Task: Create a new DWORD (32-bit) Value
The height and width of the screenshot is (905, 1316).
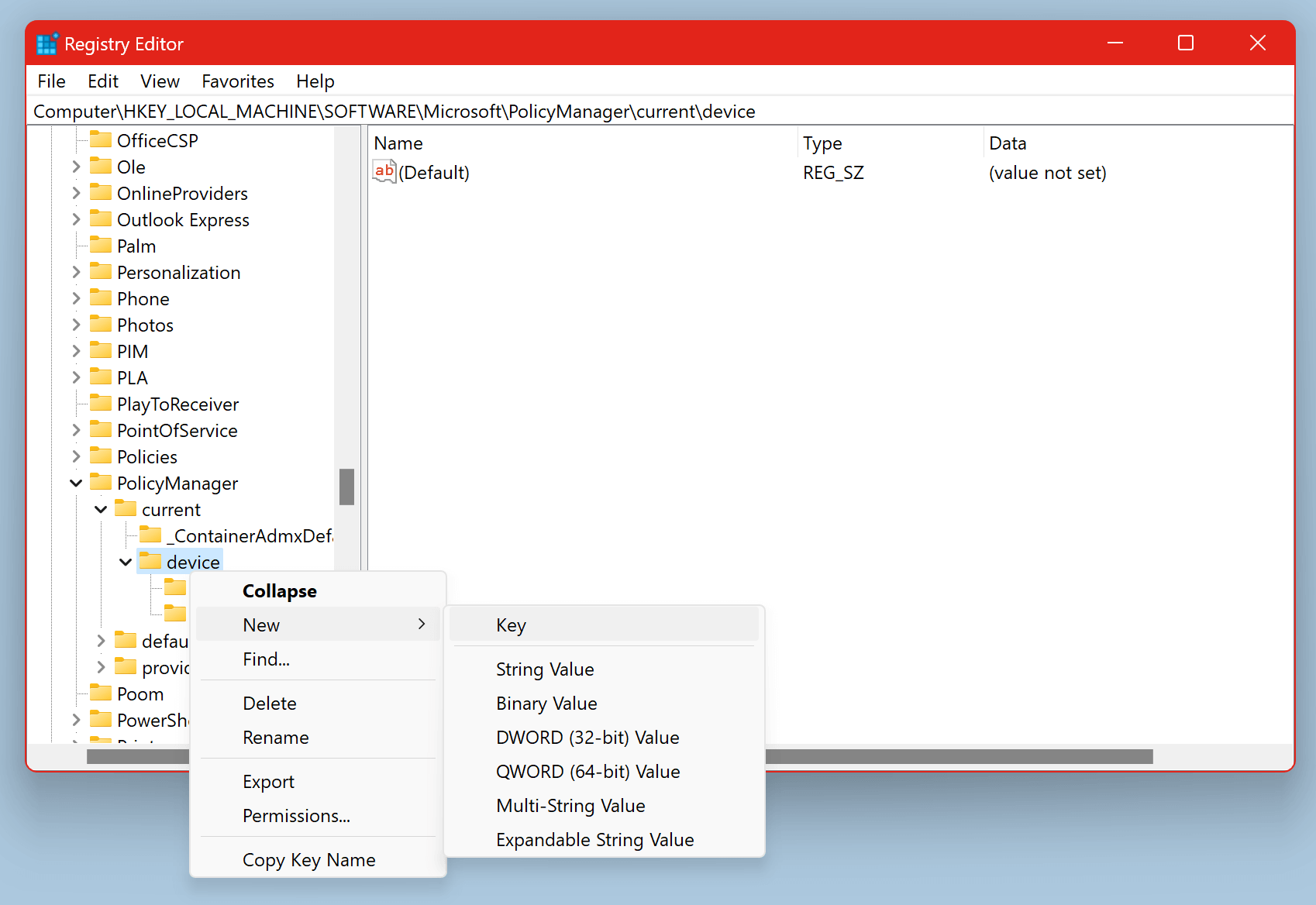Action: tap(604, 737)
